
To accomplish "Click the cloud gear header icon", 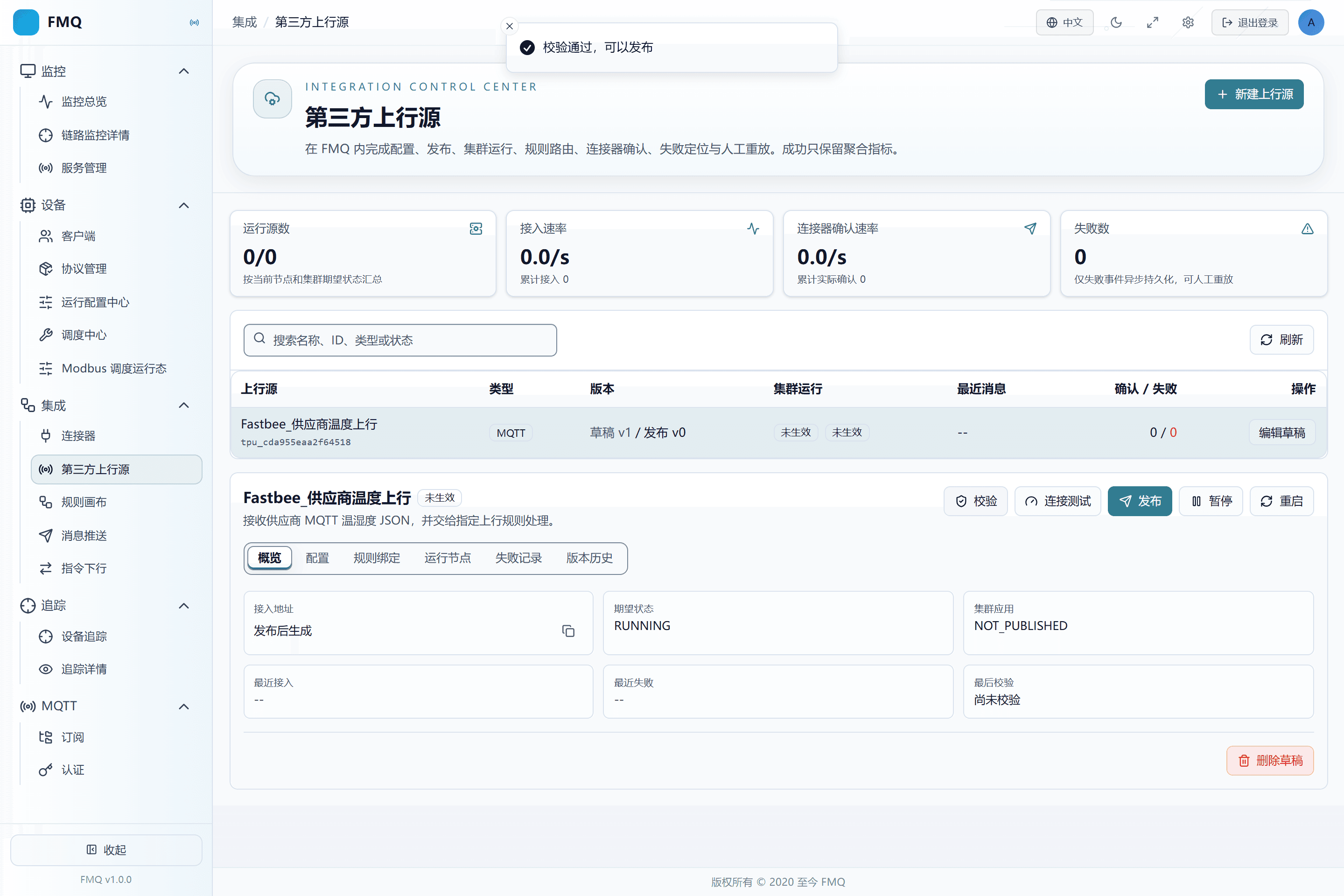I will pos(273,99).
